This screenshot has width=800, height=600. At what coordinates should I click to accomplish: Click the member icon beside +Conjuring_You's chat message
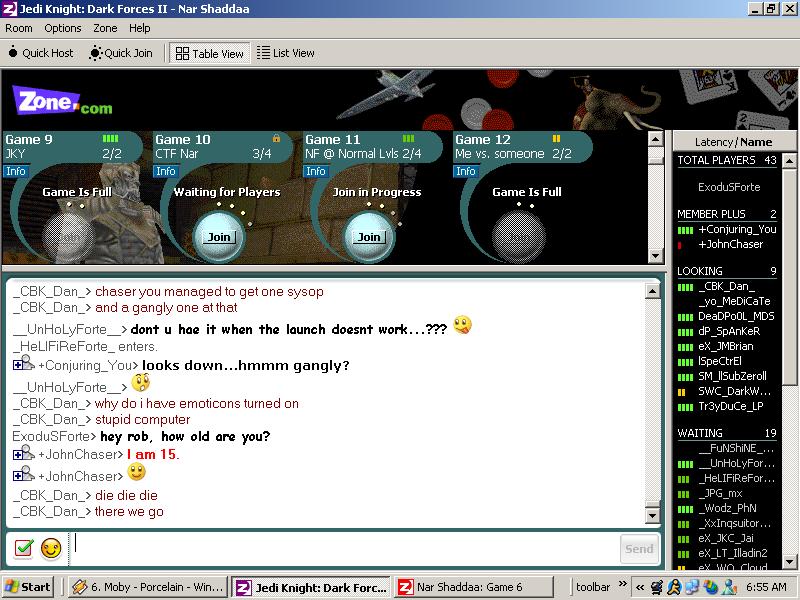(23, 363)
